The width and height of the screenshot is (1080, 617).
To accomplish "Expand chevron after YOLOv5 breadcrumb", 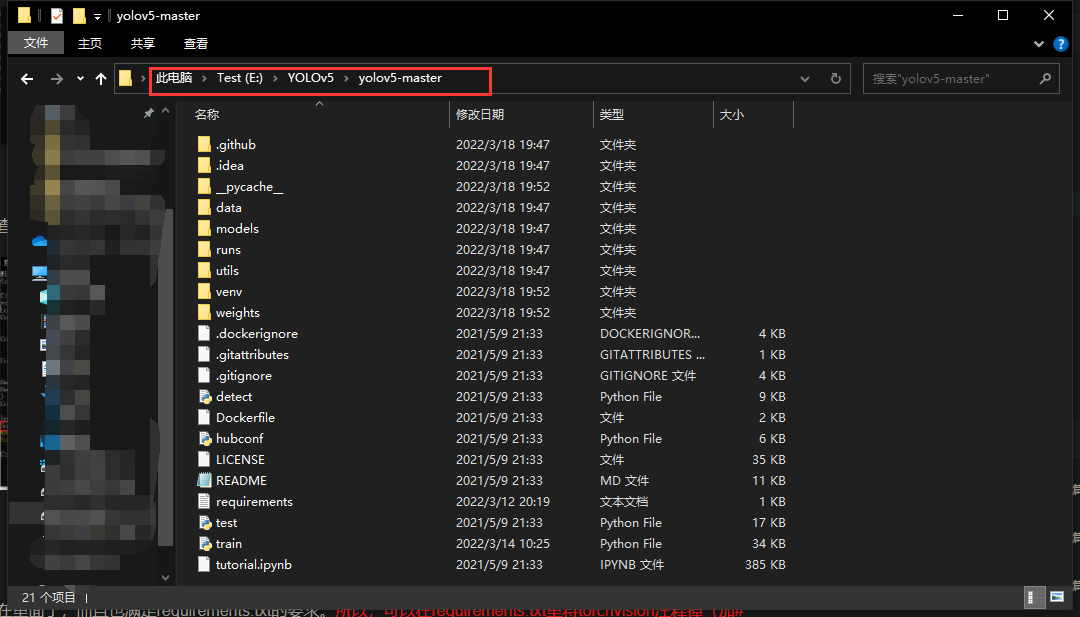I will [x=346, y=79].
